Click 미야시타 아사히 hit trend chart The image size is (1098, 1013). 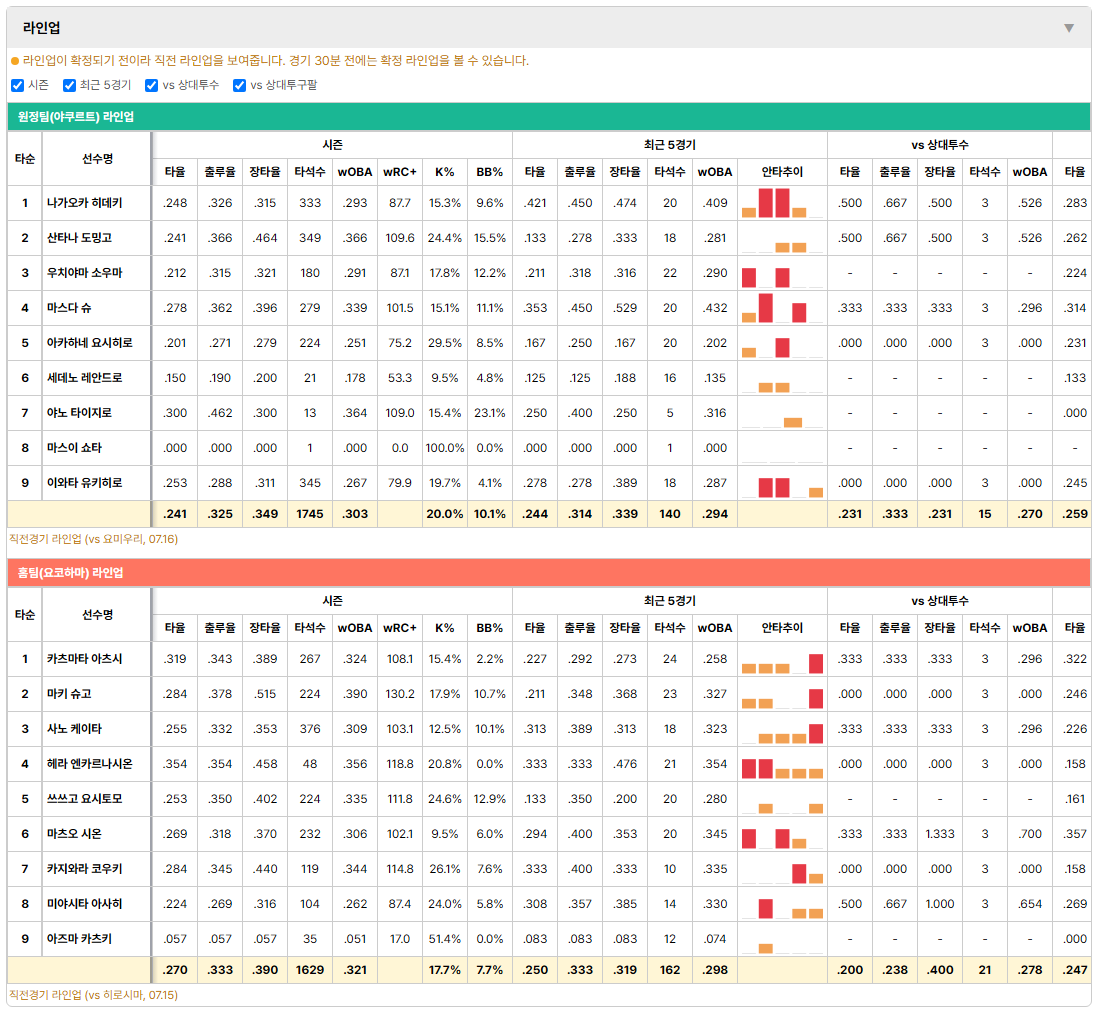point(782,904)
